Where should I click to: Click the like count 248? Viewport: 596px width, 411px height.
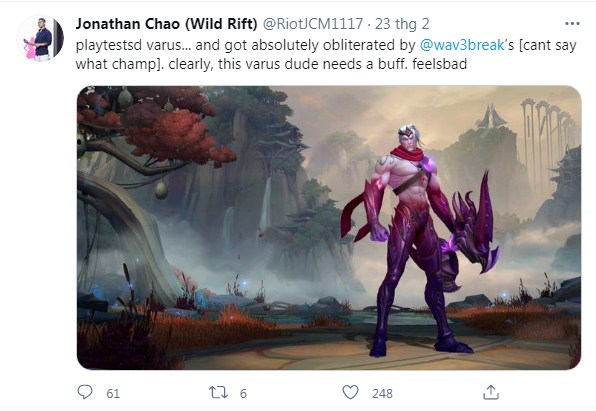click(382, 393)
